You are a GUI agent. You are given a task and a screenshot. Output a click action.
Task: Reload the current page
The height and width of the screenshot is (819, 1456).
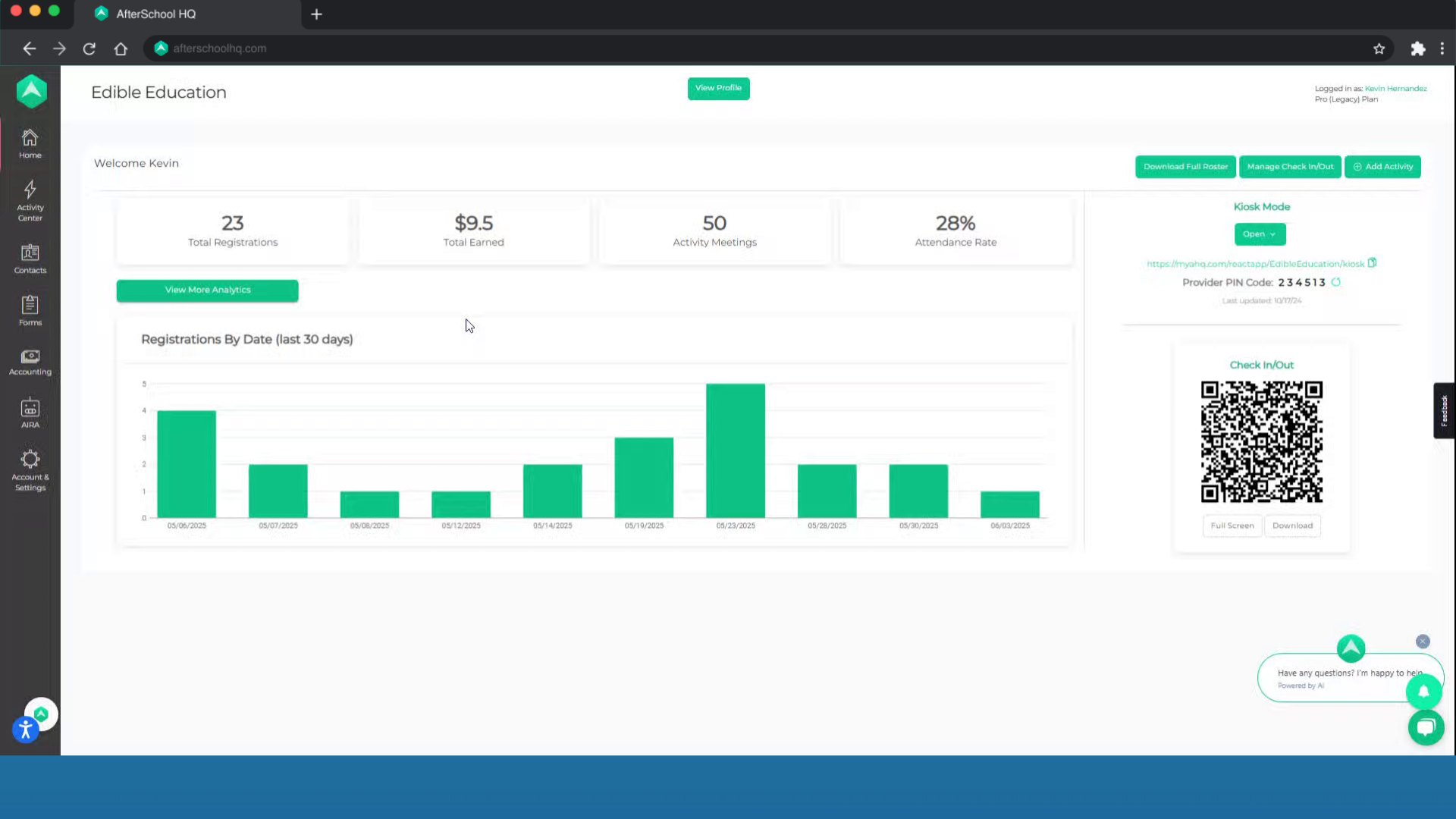tap(89, 49)
